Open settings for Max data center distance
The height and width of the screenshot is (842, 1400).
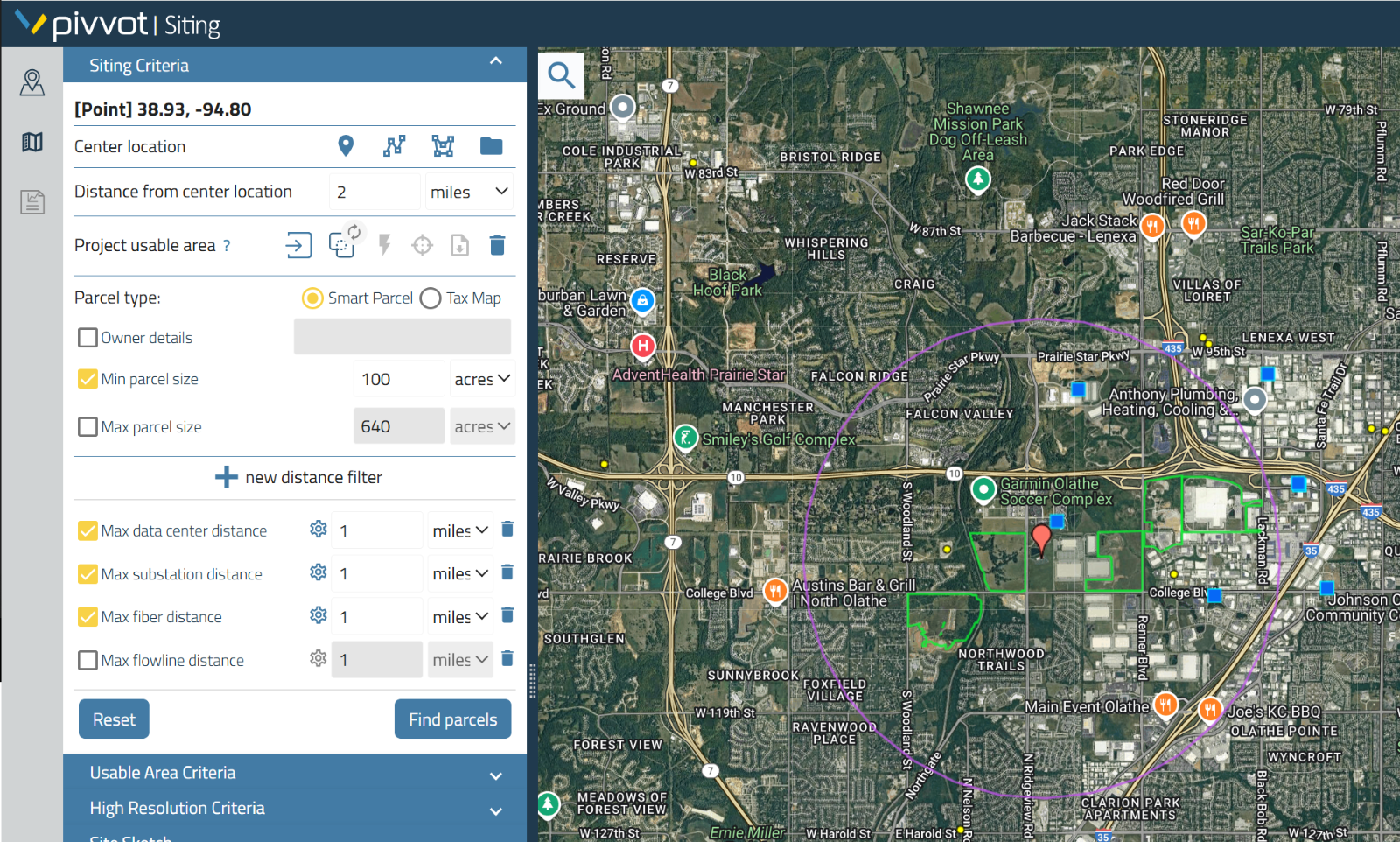coord(318,529)
